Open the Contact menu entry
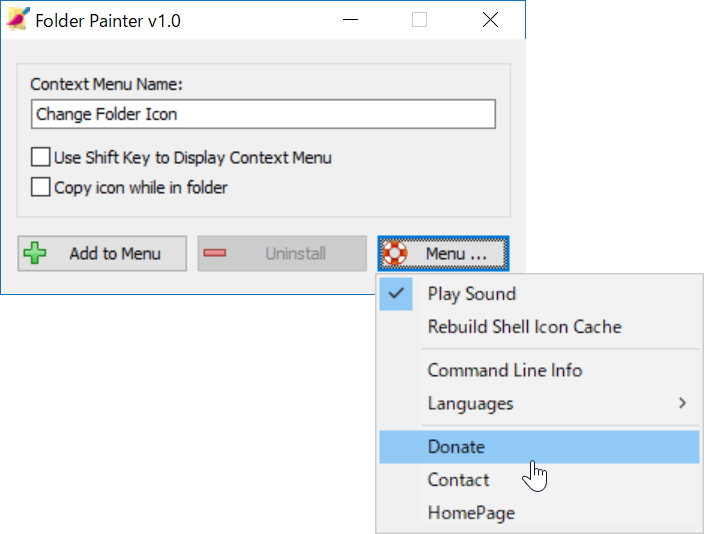 pos(539,480)
